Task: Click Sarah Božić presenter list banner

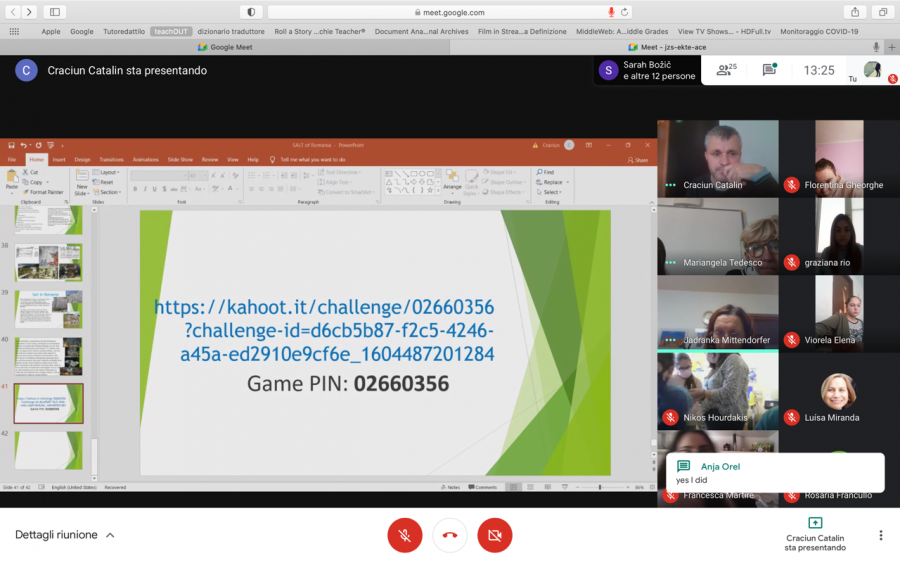Action: (646, 70)
